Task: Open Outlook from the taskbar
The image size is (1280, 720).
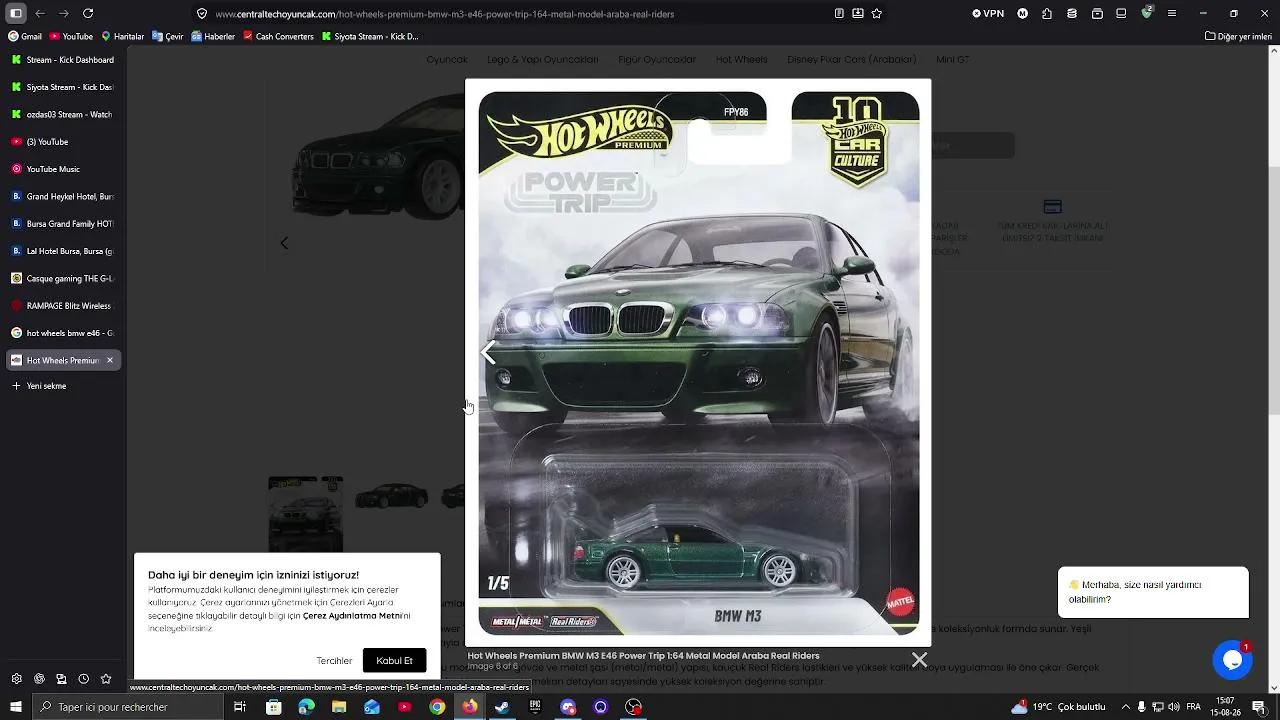Action: pos(372,707)
